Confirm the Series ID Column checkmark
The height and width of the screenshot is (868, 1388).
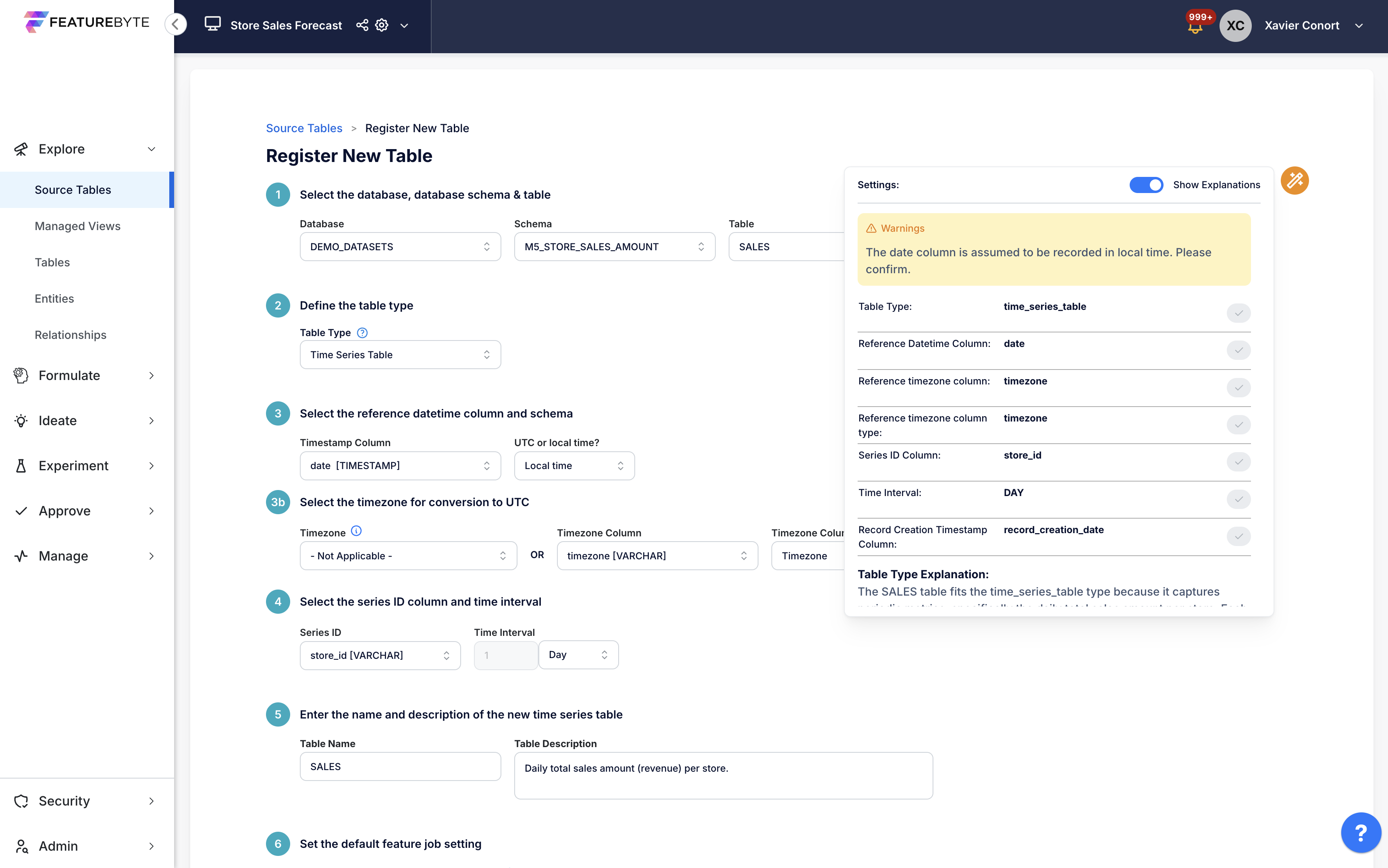tap(1238, 461)
